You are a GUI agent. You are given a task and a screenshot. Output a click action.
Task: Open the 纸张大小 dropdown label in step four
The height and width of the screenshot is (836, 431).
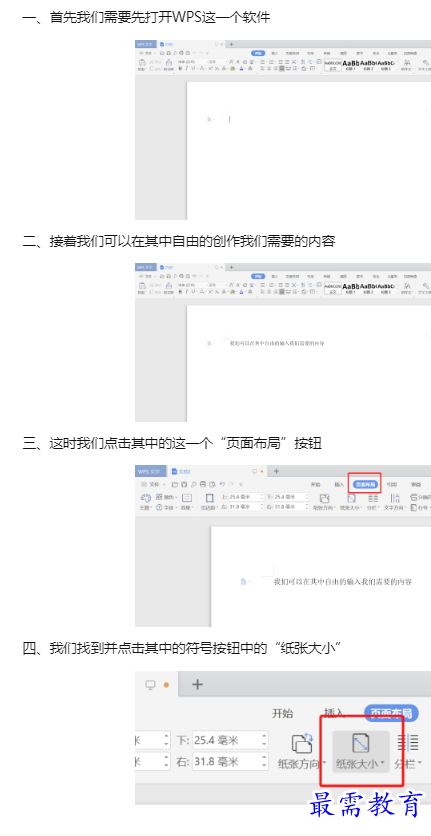pyautogui.click(x=360, y=763)
